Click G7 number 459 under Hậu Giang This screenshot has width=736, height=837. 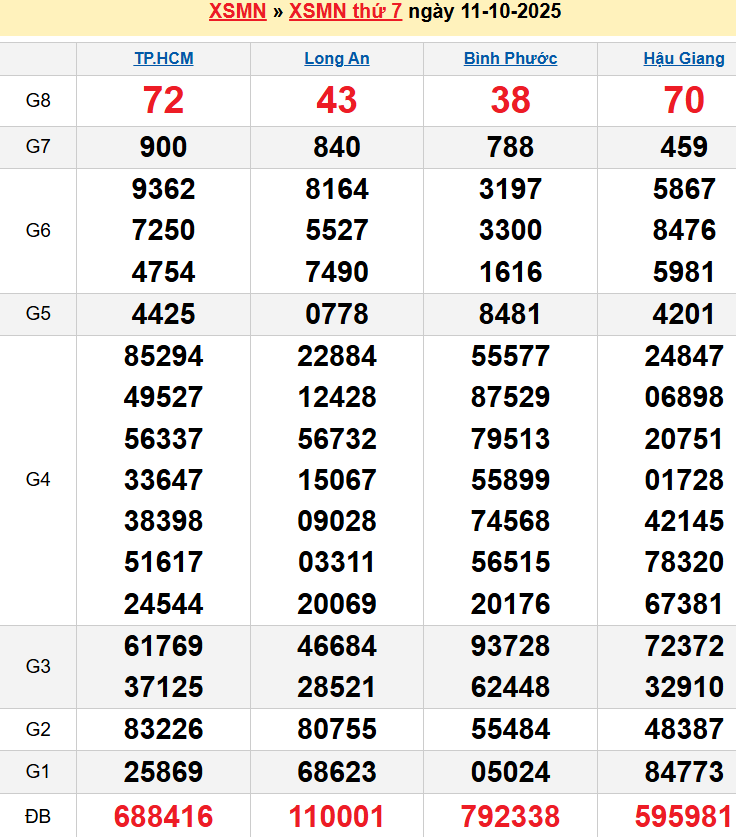[x=684, y=147]
